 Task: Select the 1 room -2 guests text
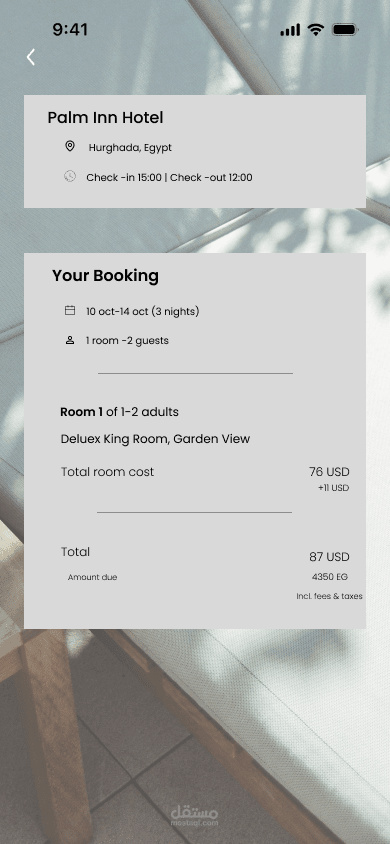pyautogui.click(x=127, y=341)
